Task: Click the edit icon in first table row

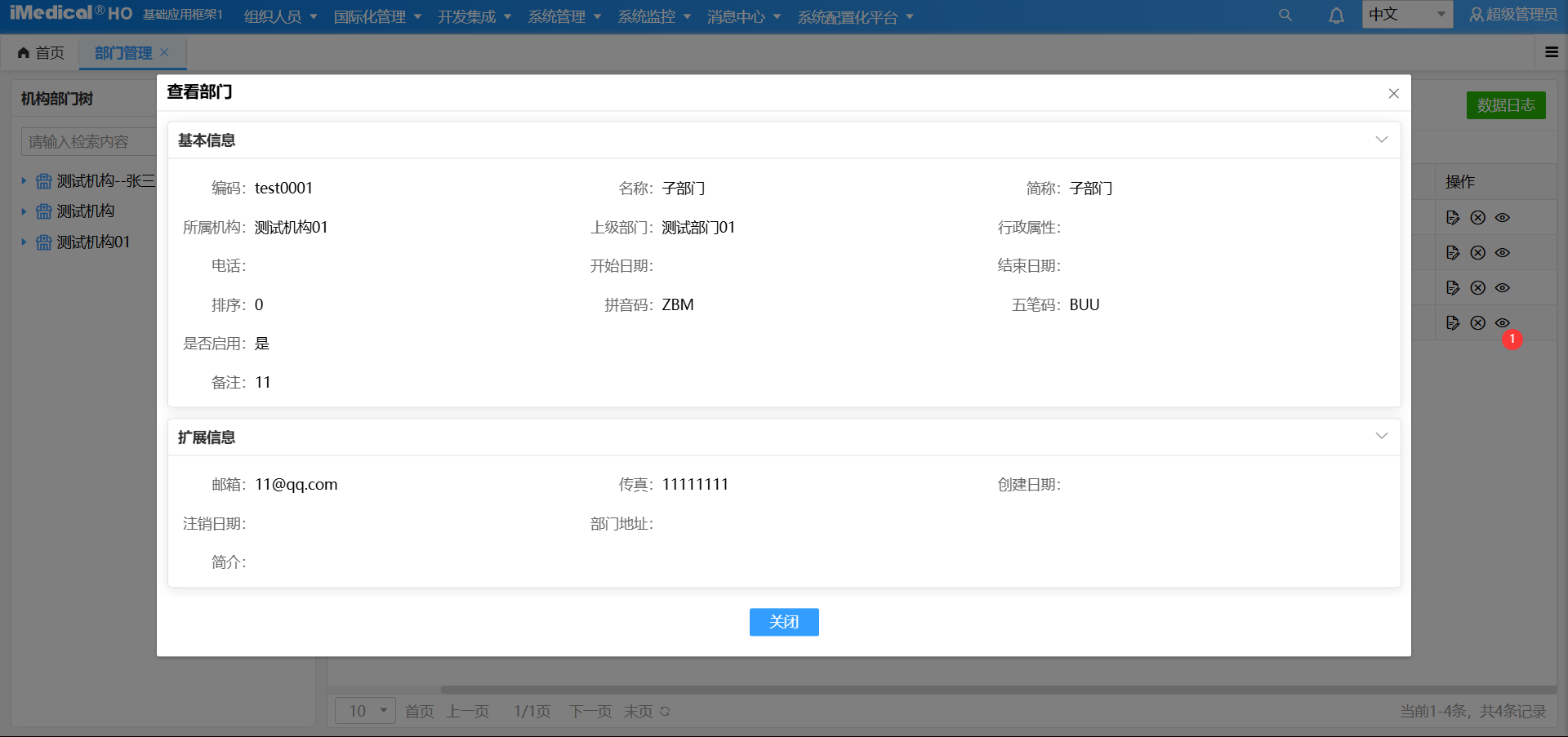Action: click(x=1453, y=218)
